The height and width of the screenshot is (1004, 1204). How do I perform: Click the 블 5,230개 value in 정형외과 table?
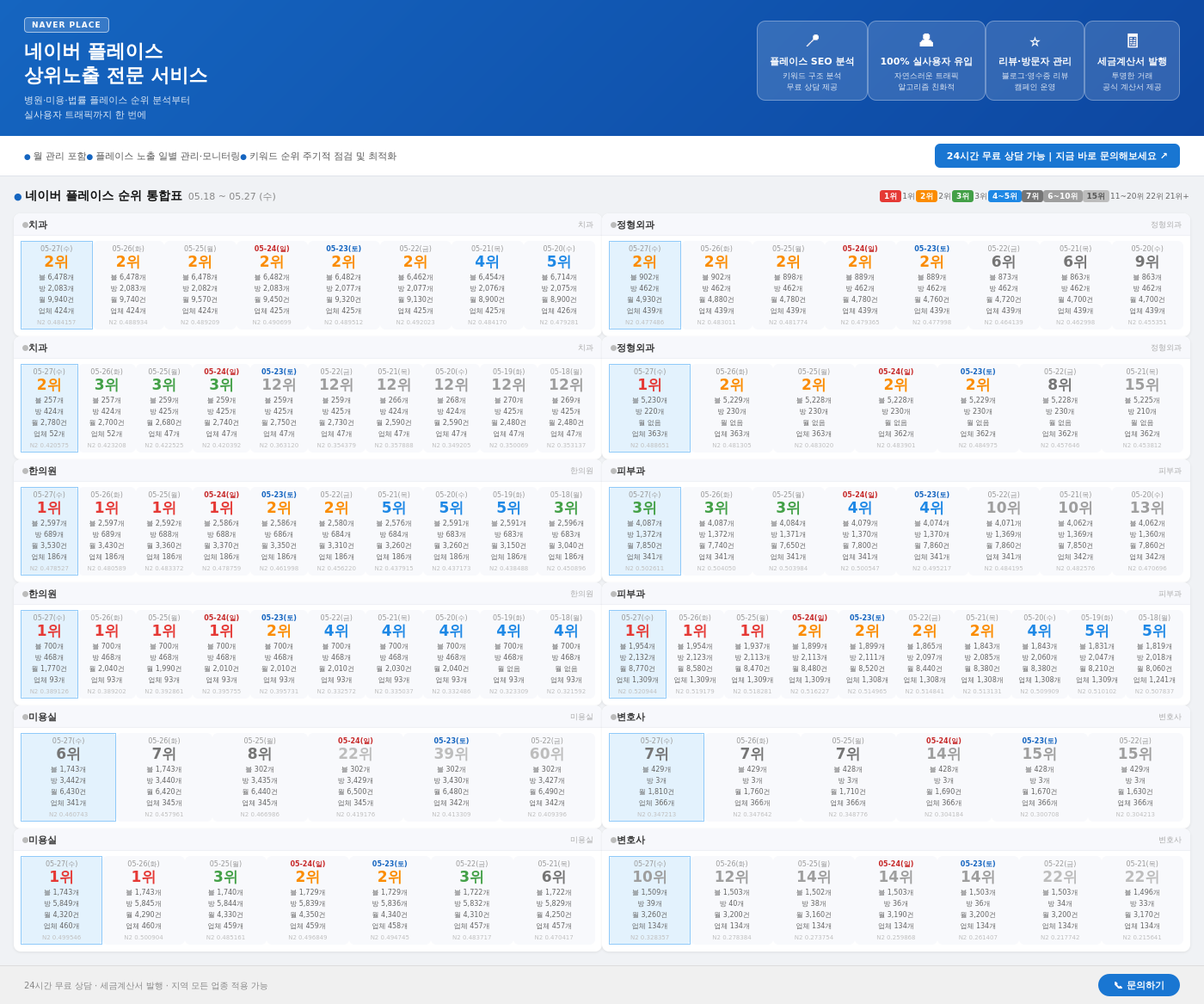(x=649, y=400)
